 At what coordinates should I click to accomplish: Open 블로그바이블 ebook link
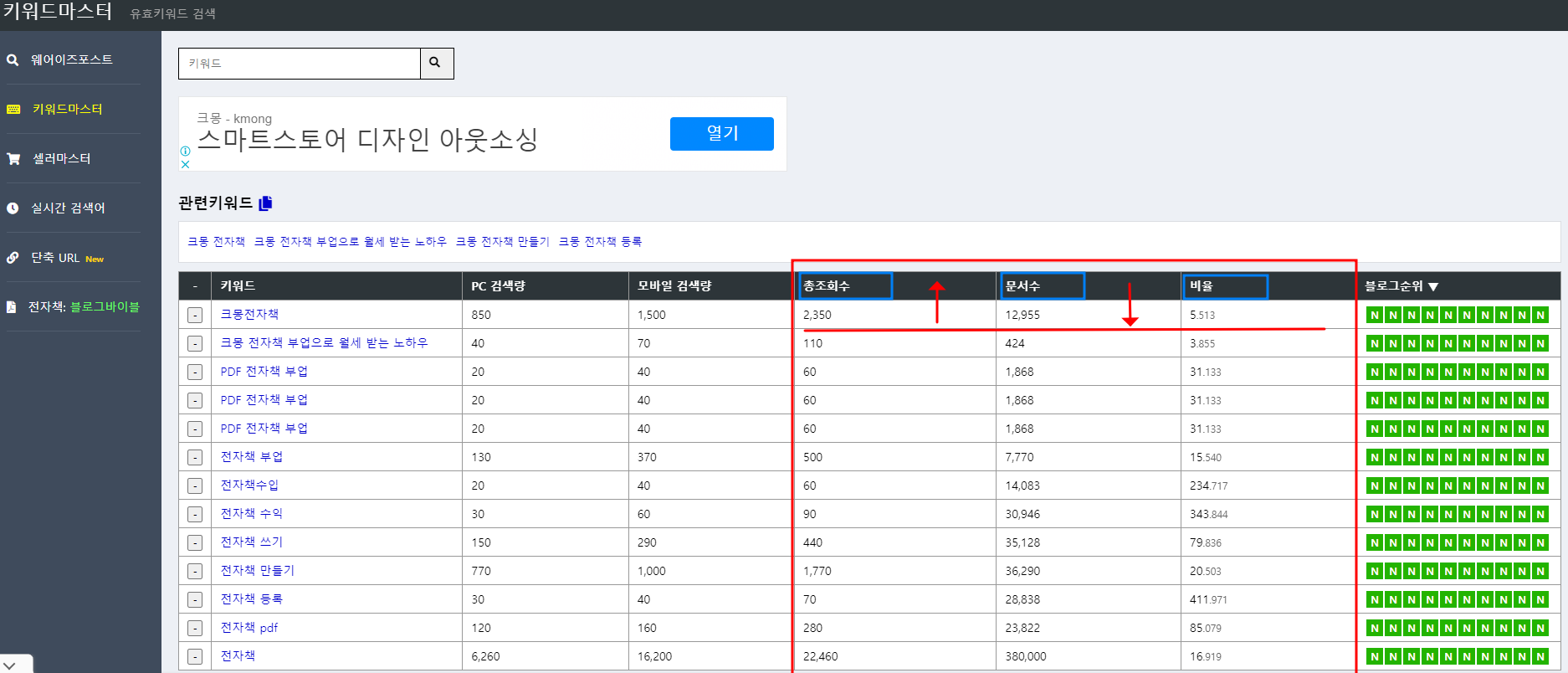tap(105, 307)
